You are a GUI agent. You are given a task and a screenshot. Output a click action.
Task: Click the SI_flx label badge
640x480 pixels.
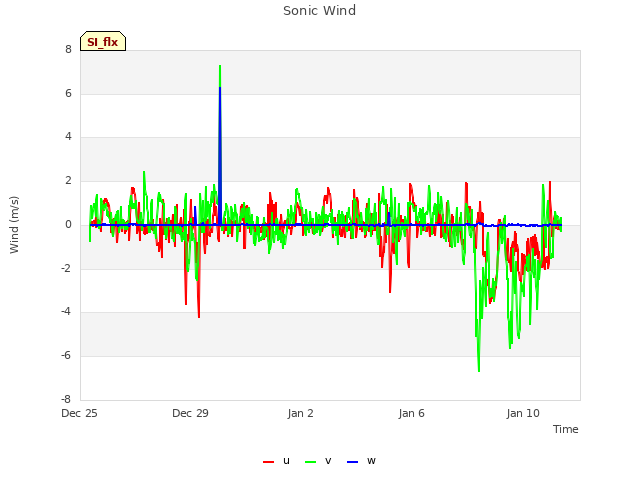click(103, 41)
